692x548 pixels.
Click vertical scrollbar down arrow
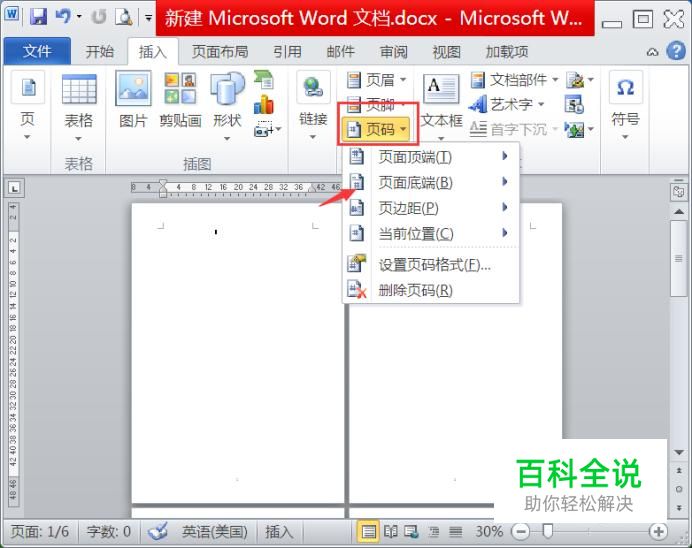click(679, 452)
